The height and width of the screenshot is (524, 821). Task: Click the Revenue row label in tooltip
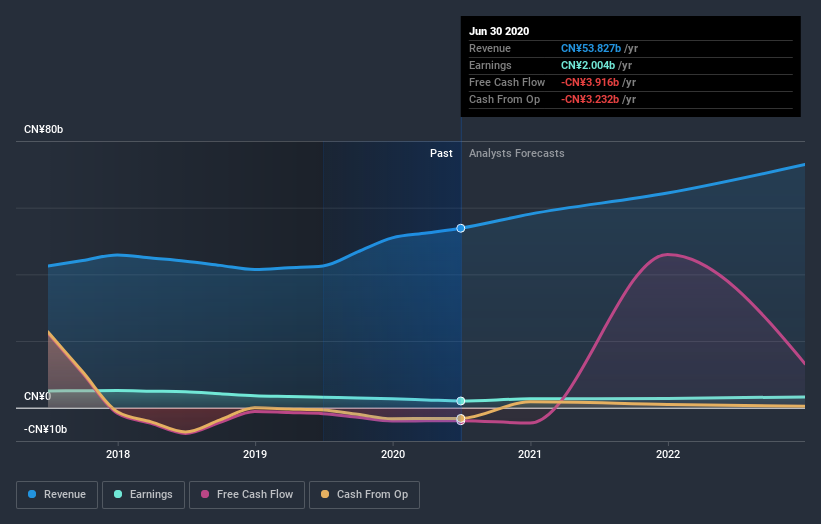click(x=490, y=48)
